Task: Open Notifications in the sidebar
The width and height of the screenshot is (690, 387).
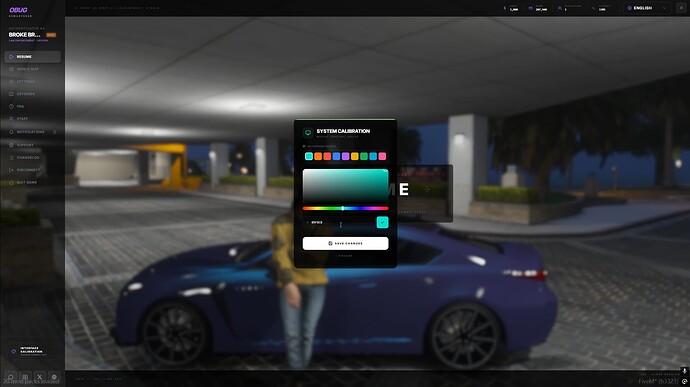Action: (33, 132)
